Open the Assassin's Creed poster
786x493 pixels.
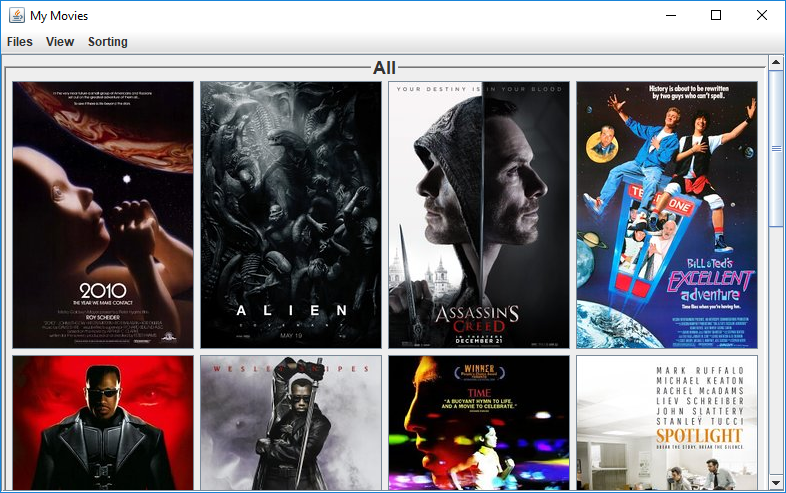479,215
